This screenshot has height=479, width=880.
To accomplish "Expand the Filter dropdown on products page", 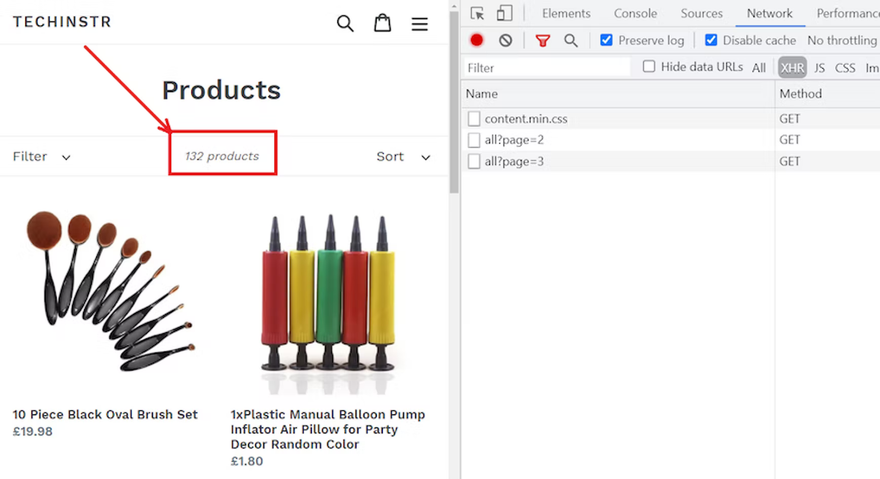I will [x=42, y=156].
